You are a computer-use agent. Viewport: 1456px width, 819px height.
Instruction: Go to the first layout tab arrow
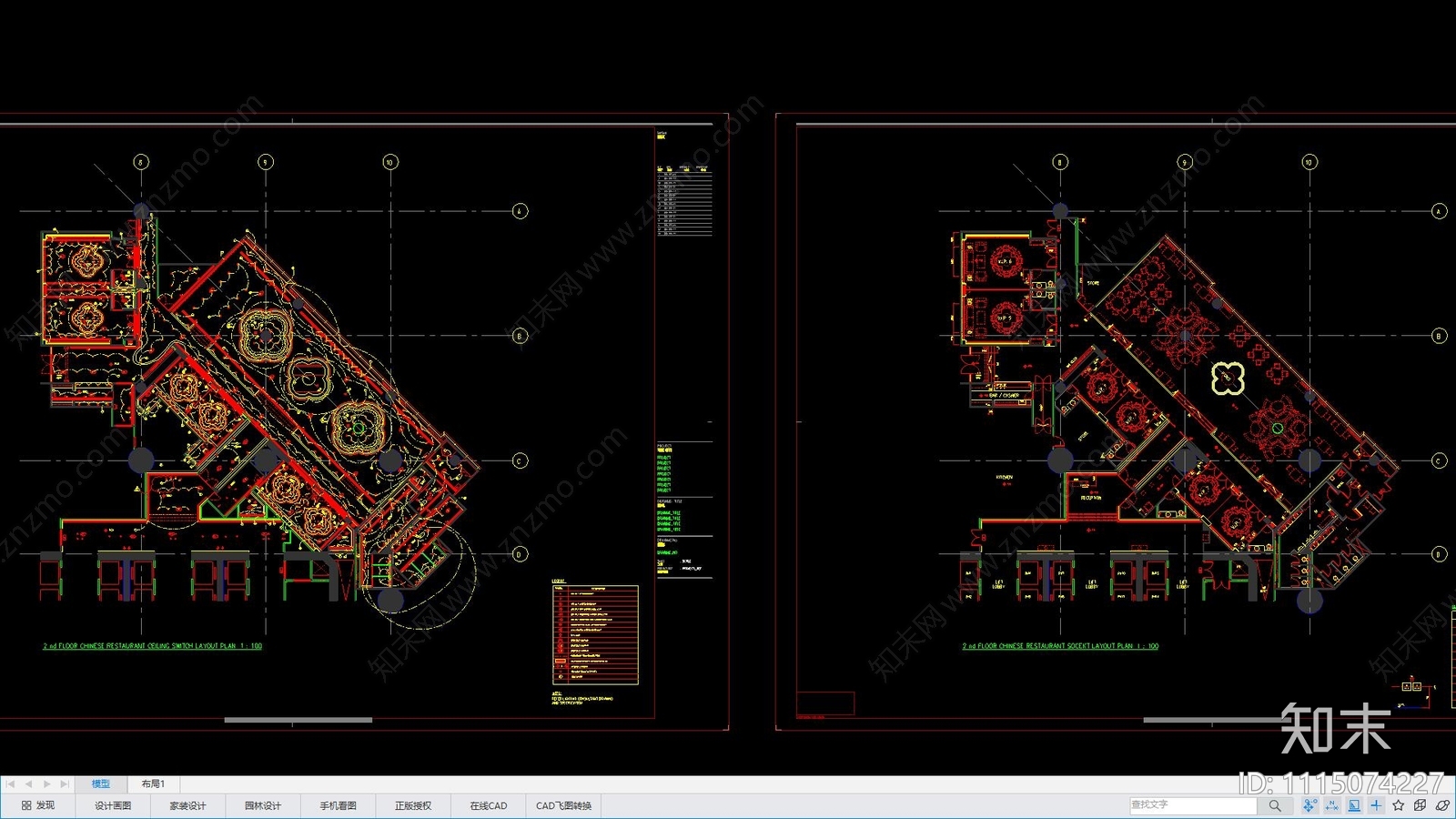tap(11, 784)
